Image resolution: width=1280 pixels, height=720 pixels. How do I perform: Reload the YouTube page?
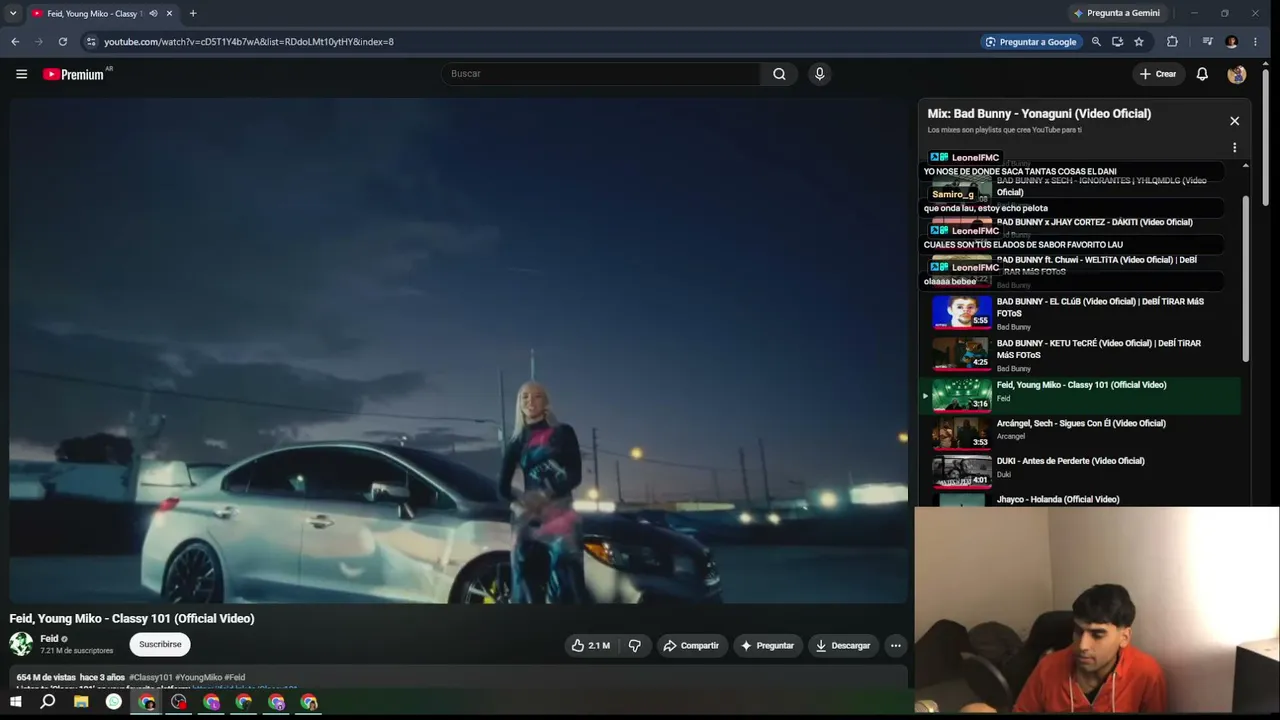click(x=63, y=42)
